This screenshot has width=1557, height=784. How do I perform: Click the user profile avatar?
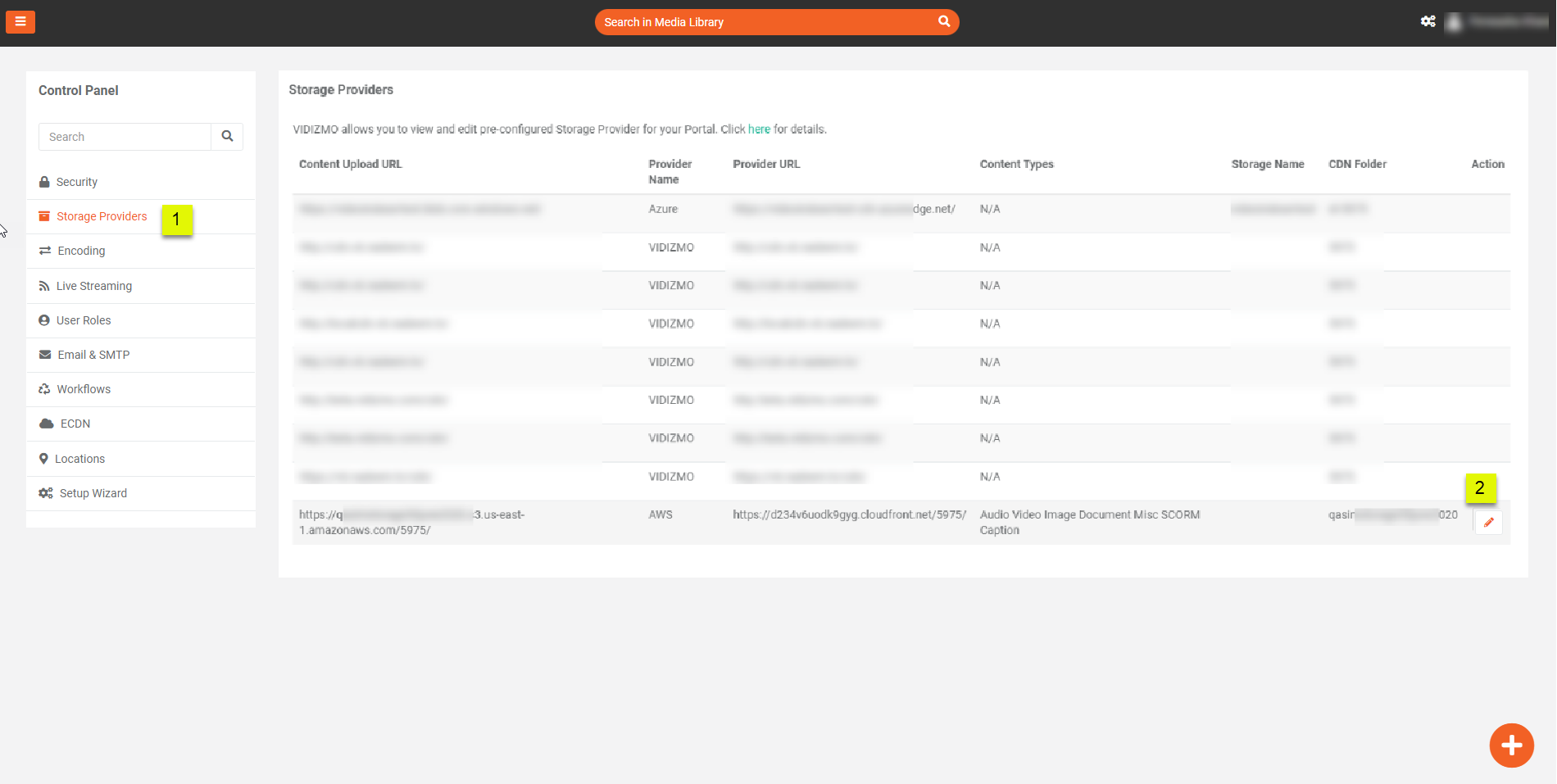pos(1455,22)
